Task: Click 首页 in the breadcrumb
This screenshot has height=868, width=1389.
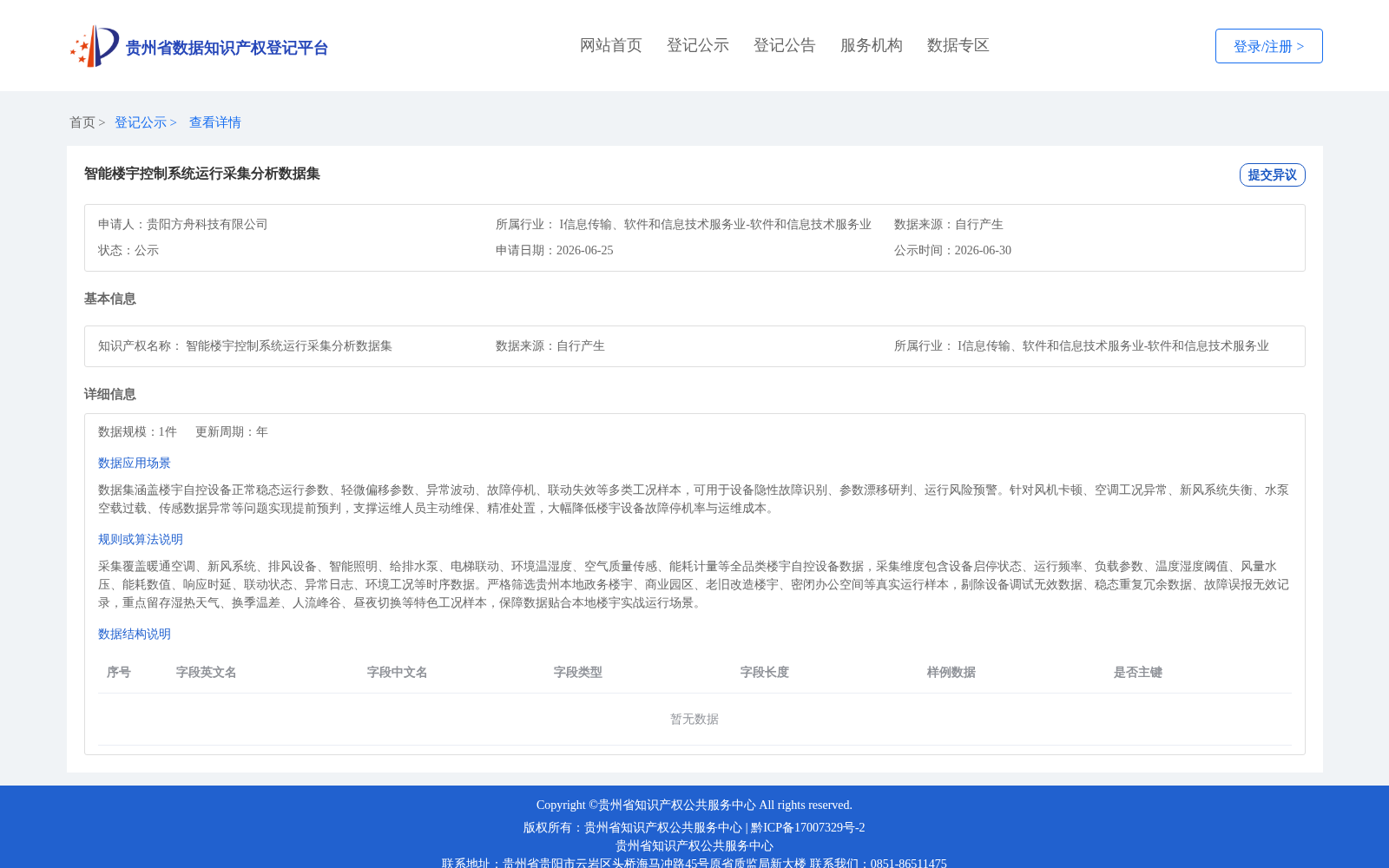Action: click(82, 122)
